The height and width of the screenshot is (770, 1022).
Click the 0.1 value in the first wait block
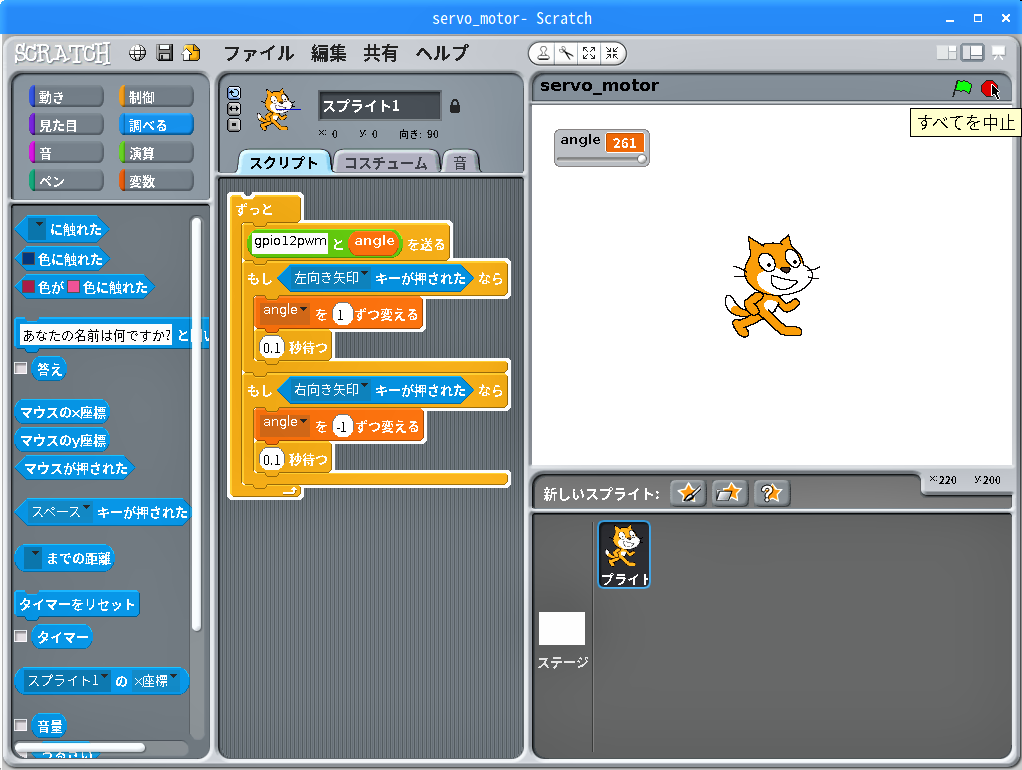click(x=272, y=348)
